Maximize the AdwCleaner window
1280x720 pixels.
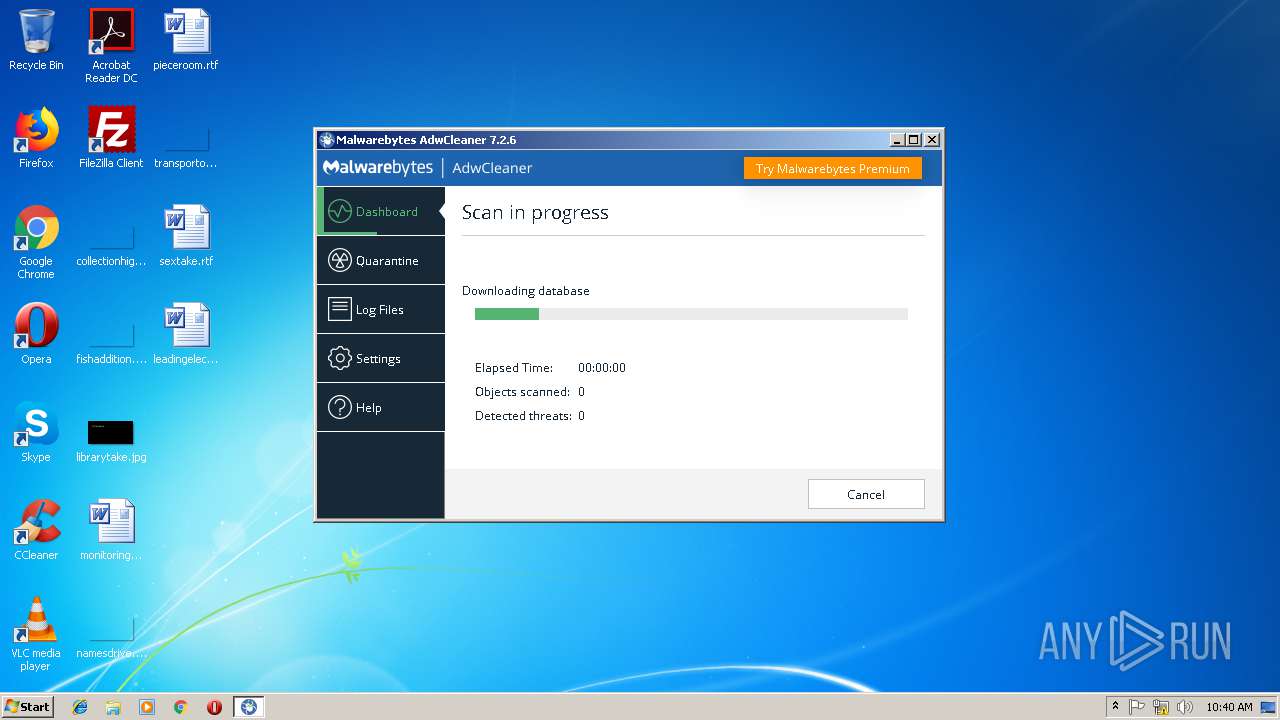(914, 140)
